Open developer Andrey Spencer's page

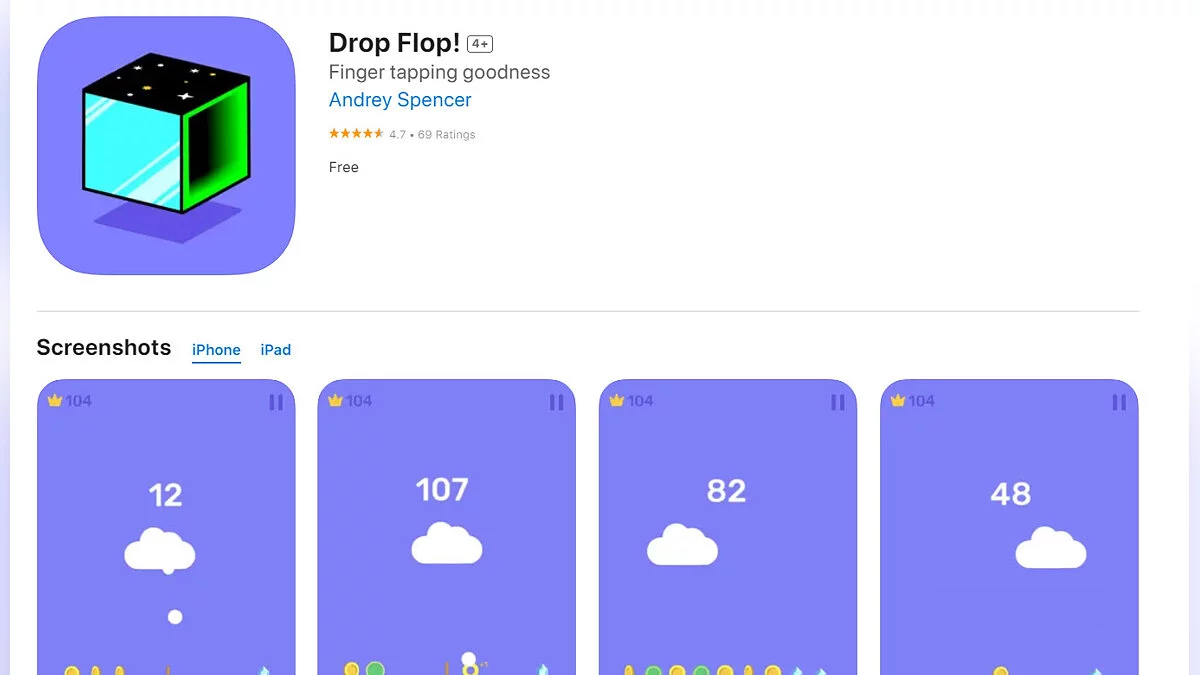point(400,100)
